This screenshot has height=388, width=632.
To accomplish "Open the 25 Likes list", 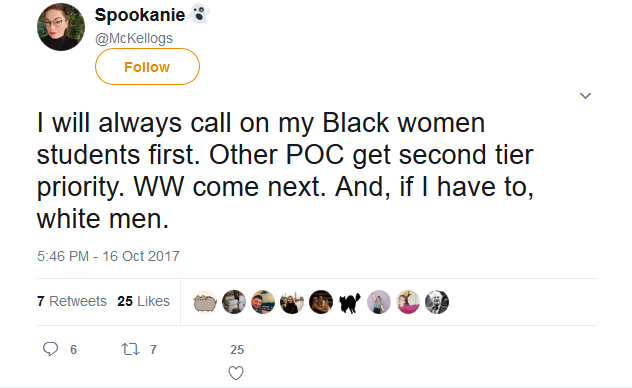I will 143,301.
